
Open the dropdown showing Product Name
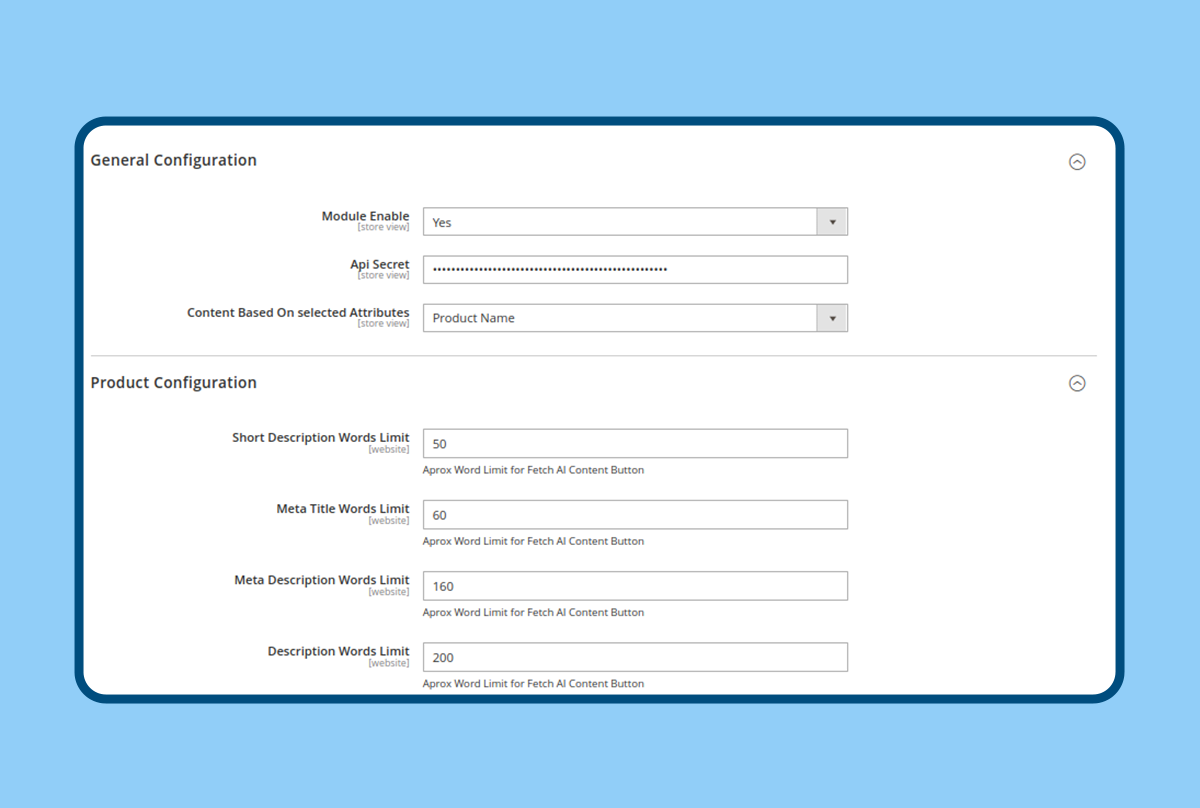click(620, 318)
